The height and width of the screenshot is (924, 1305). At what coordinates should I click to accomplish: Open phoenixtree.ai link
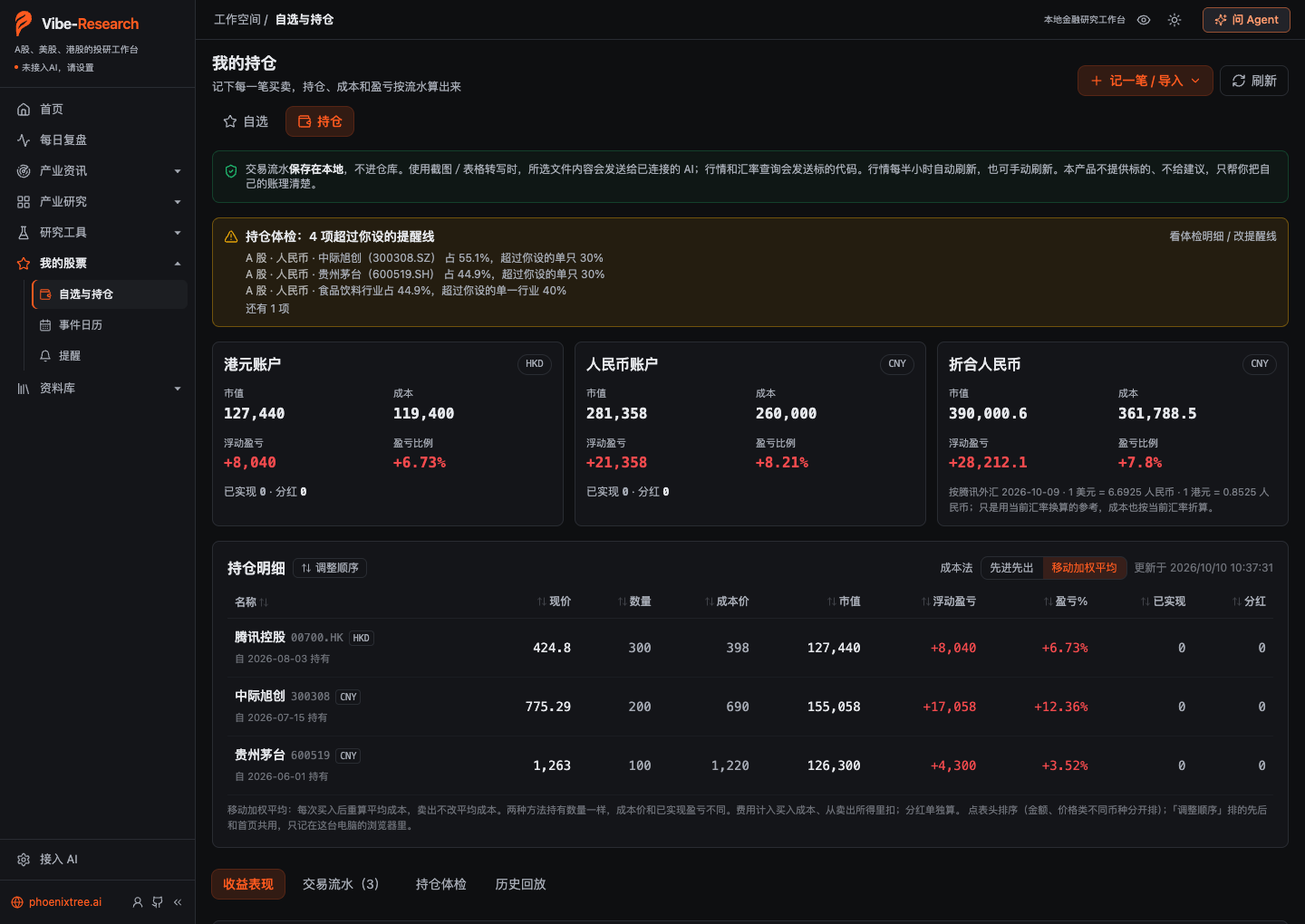click(x=56, y=902)
